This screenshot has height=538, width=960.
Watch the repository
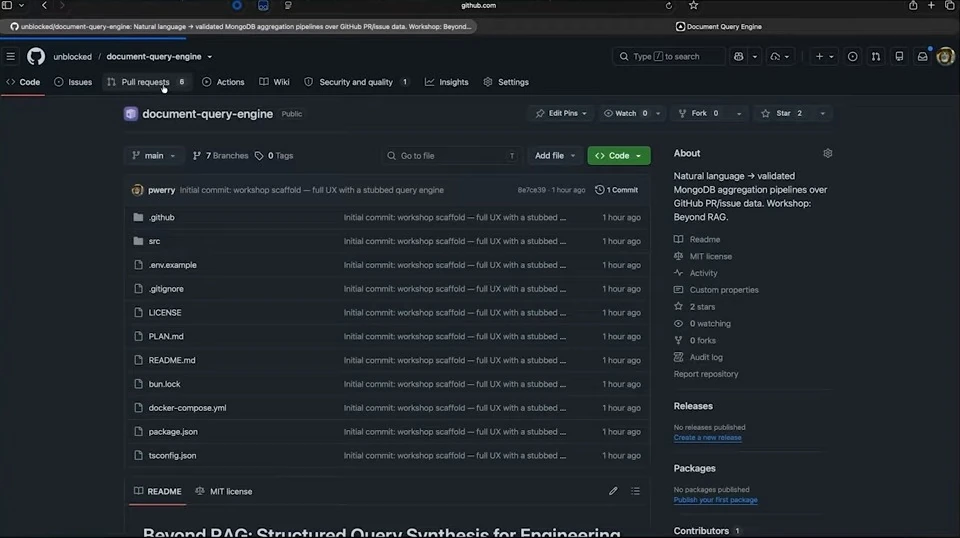[626, 113]
